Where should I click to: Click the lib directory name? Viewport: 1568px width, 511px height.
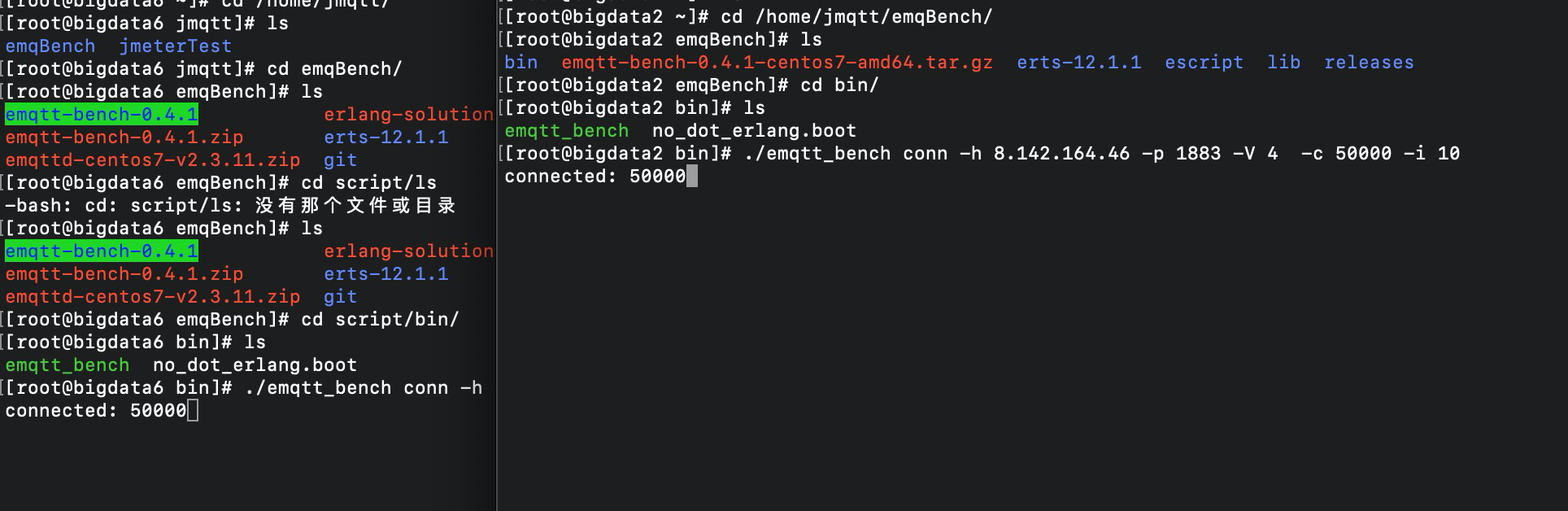(x=1283, y=63)
